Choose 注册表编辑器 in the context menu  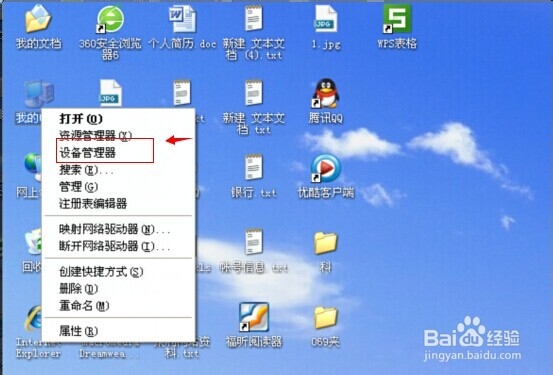(118, 204)
